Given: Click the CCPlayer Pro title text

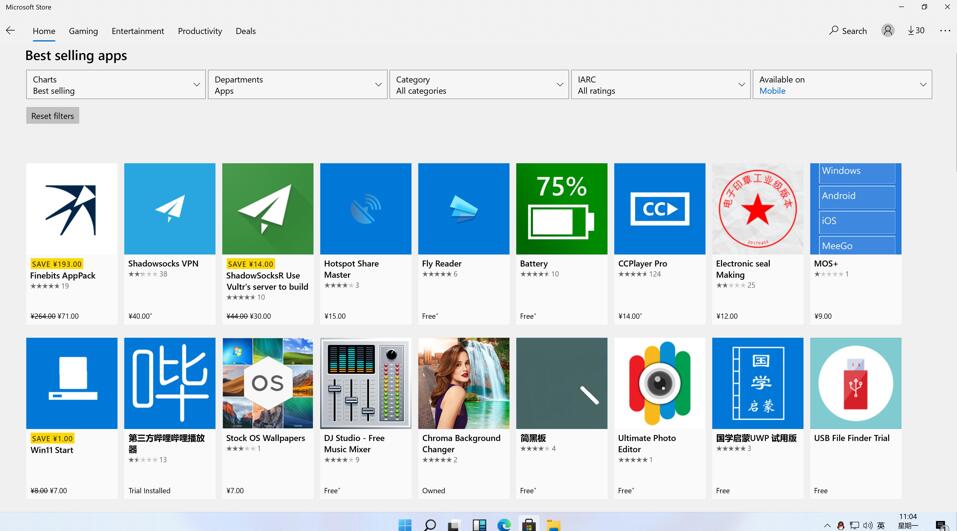Looking at the screenshot, I should click(643, 264).
